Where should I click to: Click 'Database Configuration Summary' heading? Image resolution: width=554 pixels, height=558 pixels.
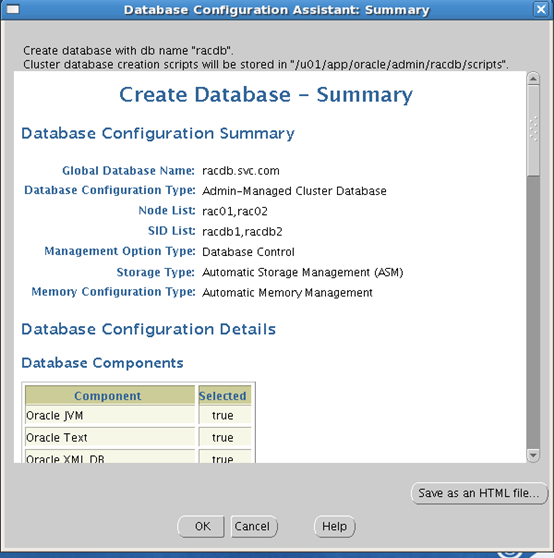[x=158, y=133]
